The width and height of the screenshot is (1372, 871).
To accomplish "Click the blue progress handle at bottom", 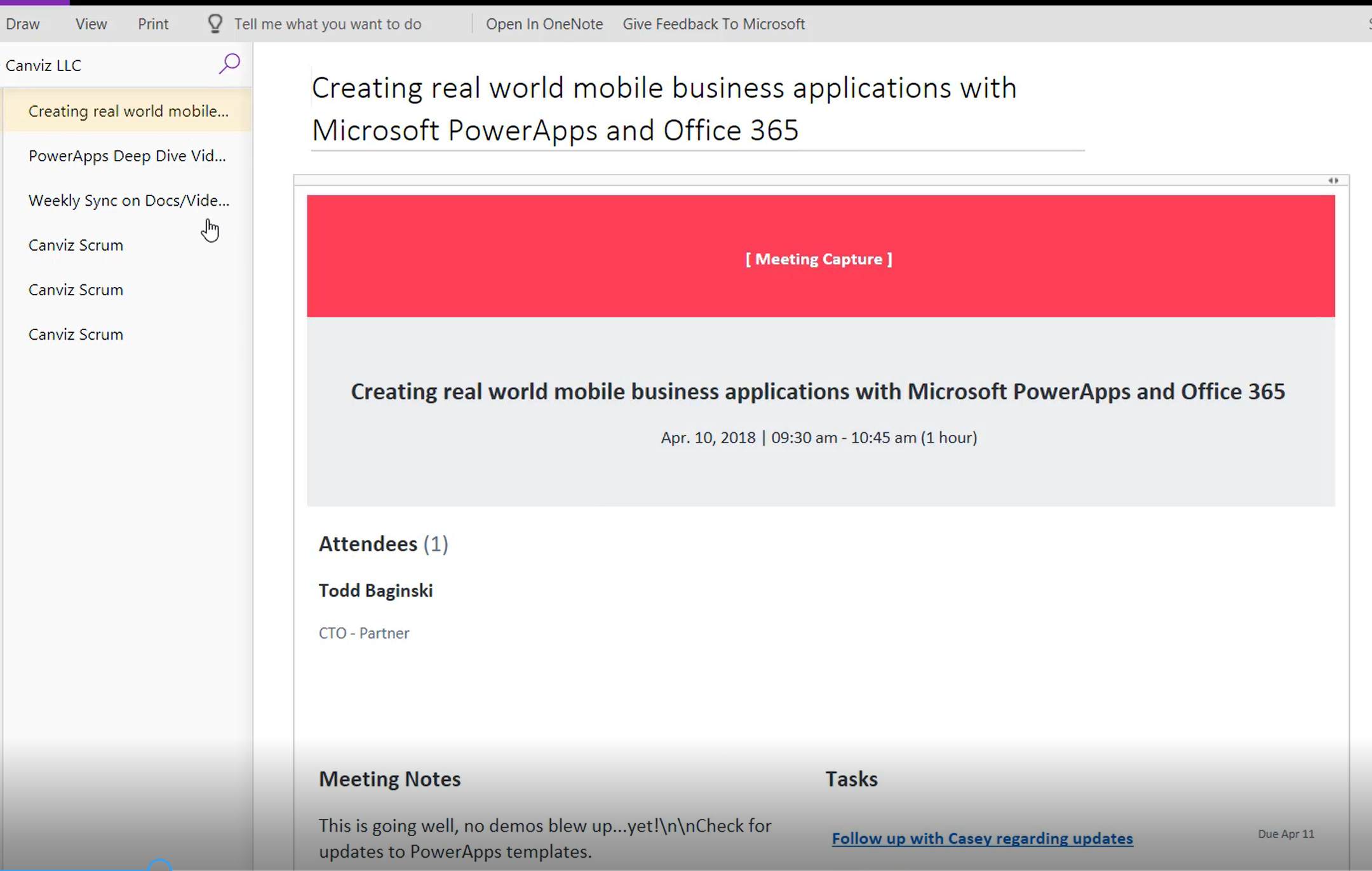I will coord(159,865).
